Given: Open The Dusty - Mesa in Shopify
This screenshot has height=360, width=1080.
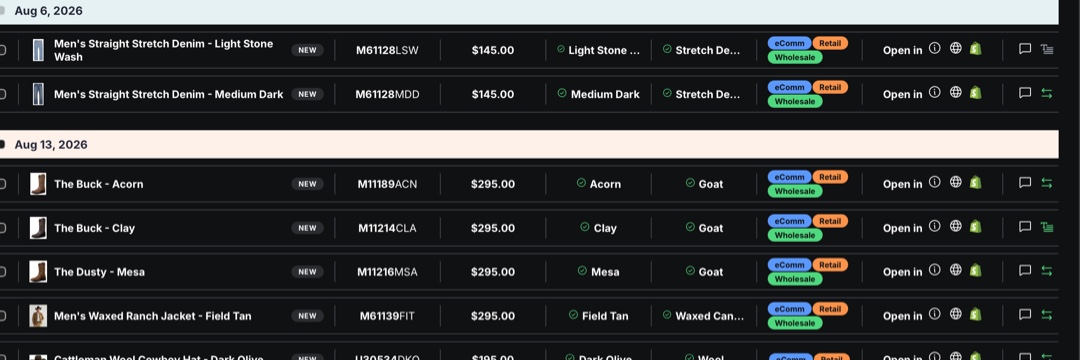Looking at the screenshot, I should coord(975,270).
